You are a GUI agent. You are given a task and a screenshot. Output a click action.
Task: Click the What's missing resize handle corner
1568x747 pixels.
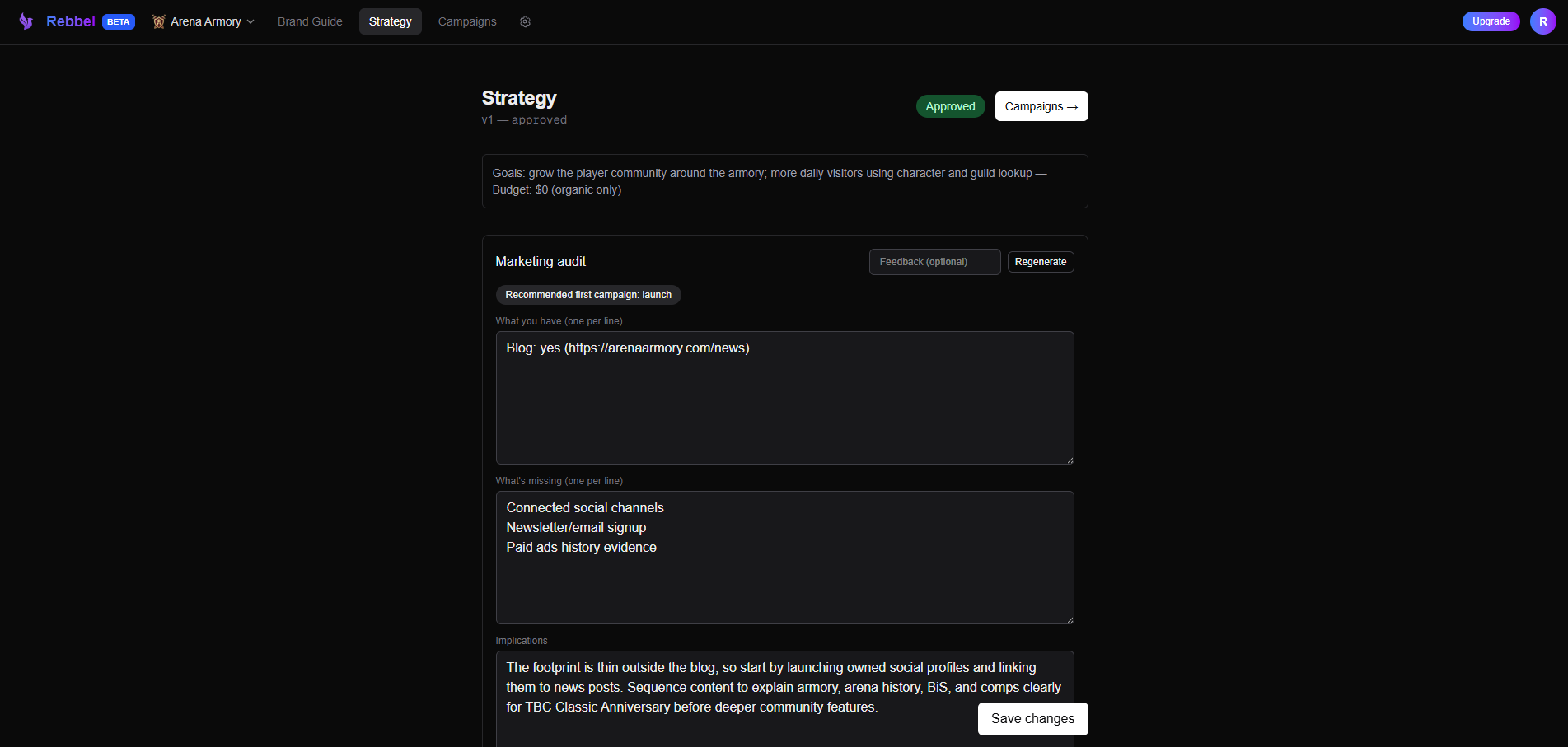[1070, 619]
